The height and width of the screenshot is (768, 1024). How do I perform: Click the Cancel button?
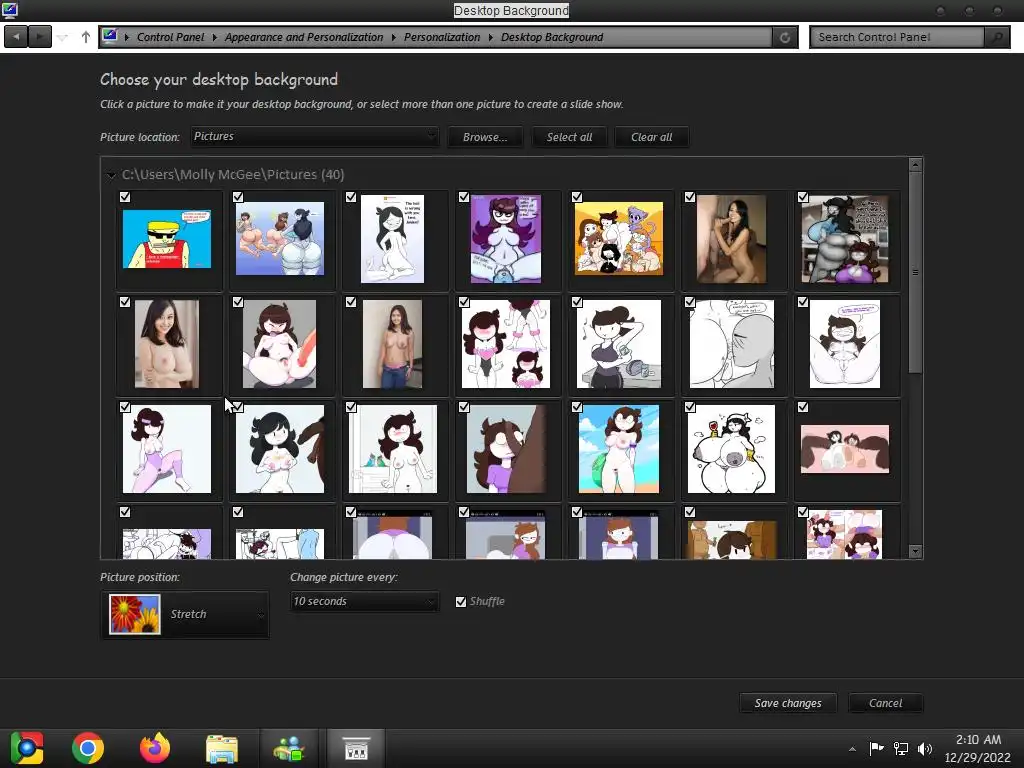[886, 703]
